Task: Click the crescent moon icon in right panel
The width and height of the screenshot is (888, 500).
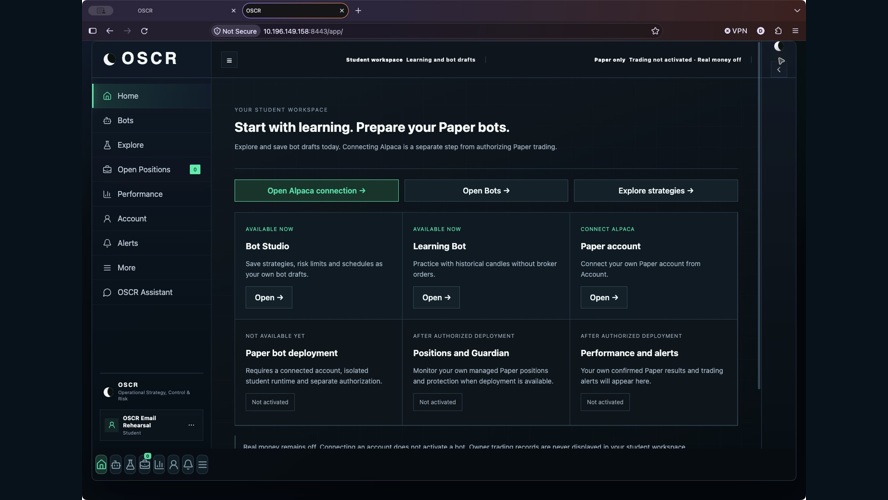Action: click(x=778, y=46)
